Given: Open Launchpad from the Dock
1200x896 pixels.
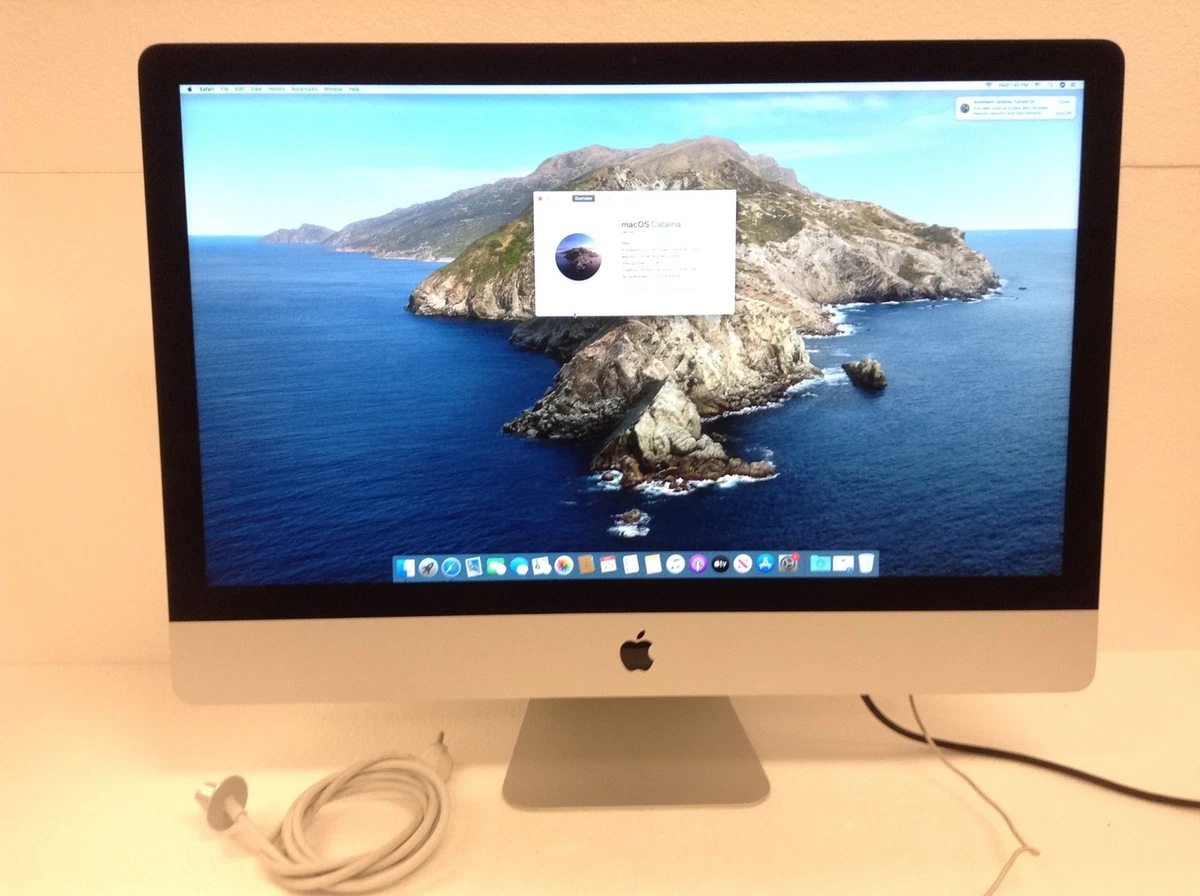Looking at the screenshot, I should point(427,567).
